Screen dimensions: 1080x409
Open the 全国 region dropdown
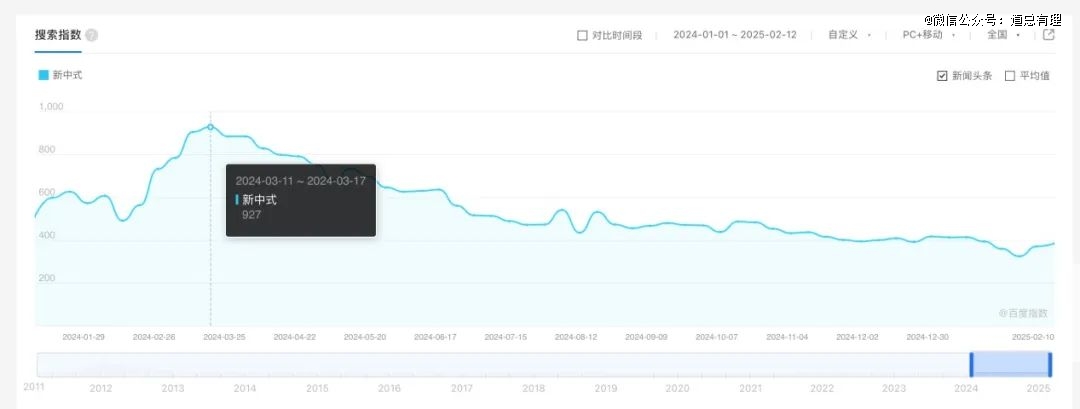point(1002,35)
